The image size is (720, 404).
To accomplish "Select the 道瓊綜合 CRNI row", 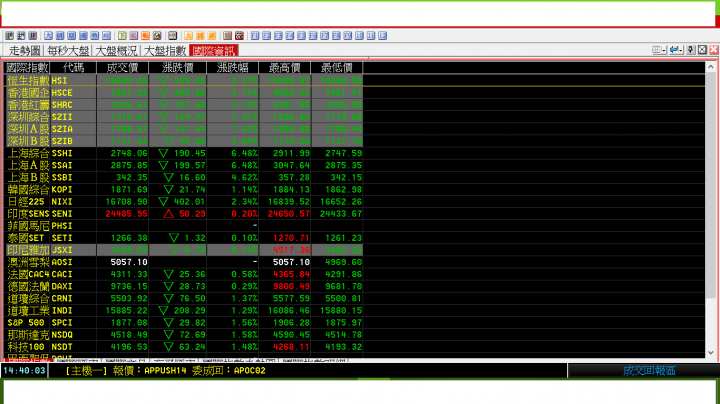I will (x=184, y=298).
